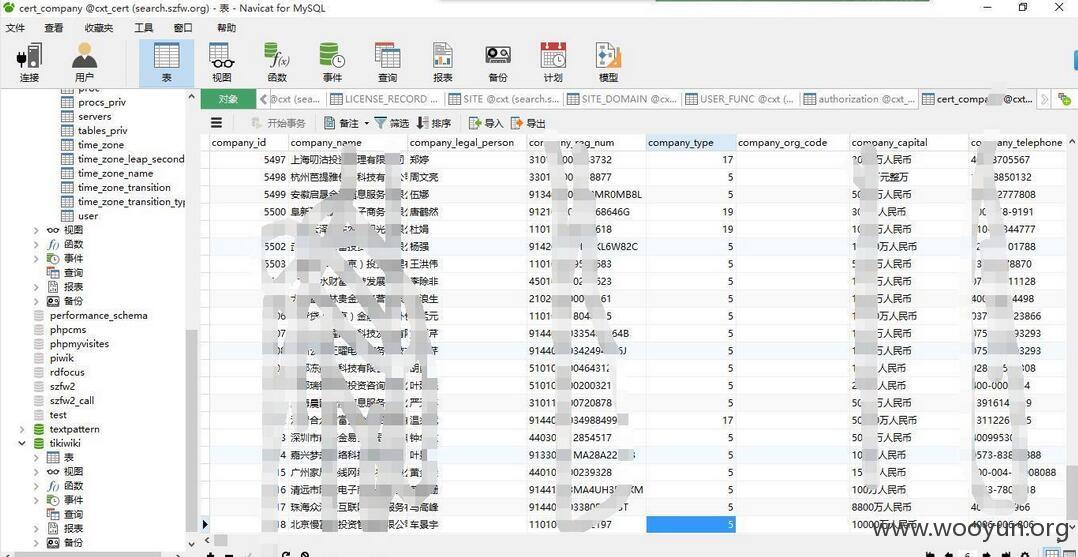Switch to the authorization tab
The height and width of the screenshot is (557, 1078).
[x=859, y=99]
